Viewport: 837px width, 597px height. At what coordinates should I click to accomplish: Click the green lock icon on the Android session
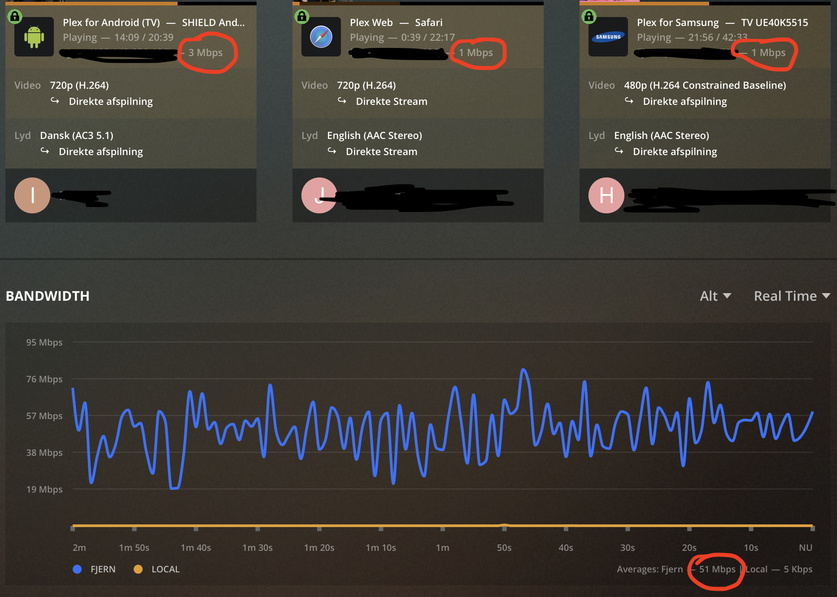15,16
